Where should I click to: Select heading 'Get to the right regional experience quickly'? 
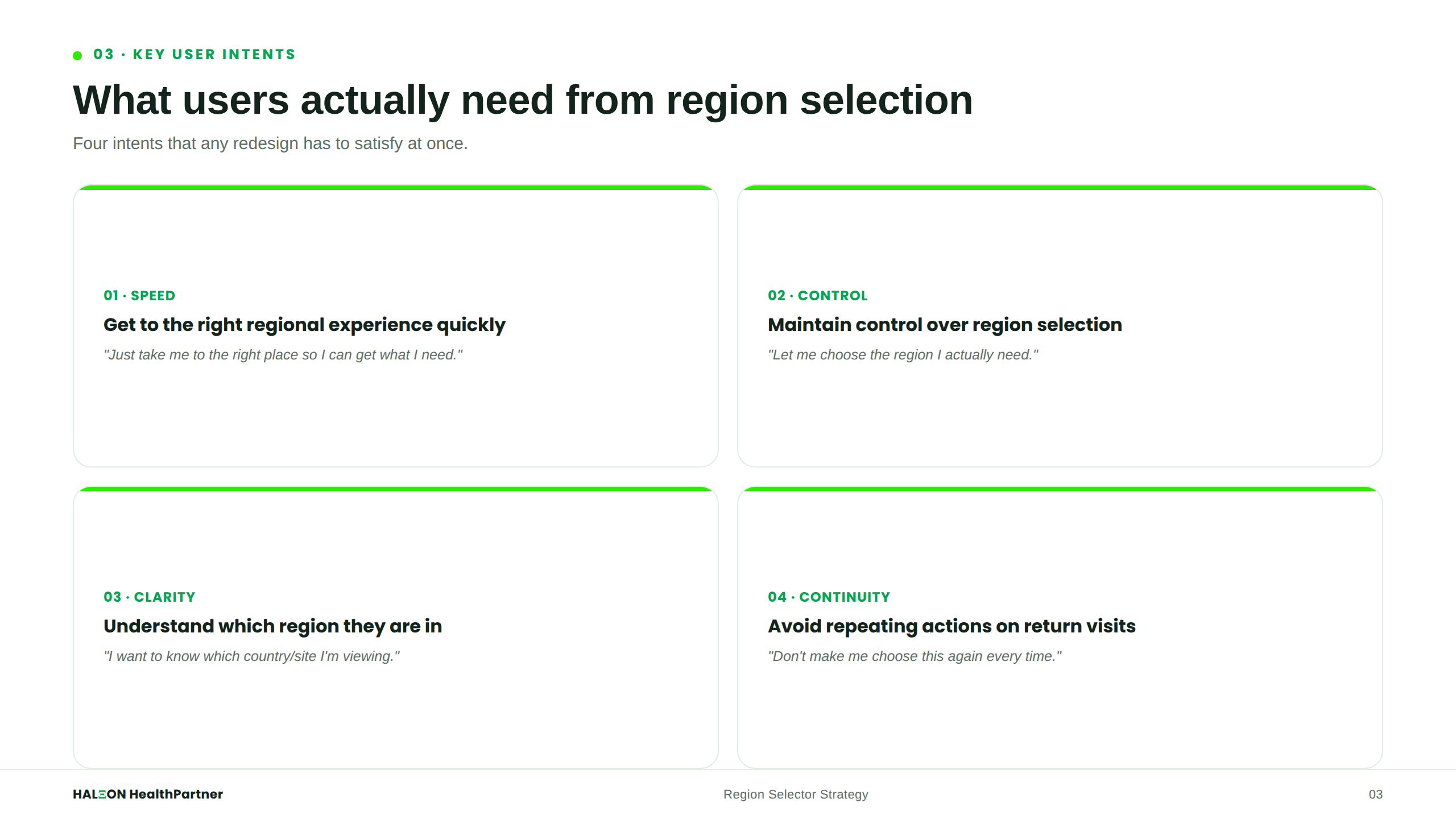coord(304,325)
